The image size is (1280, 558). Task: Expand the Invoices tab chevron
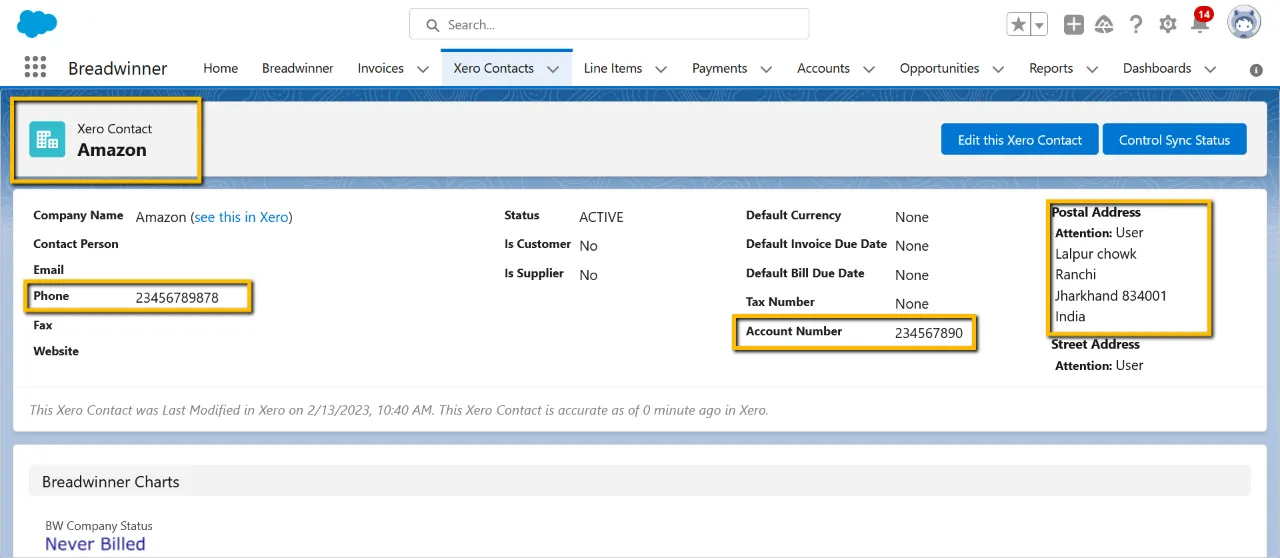(423, 69)
